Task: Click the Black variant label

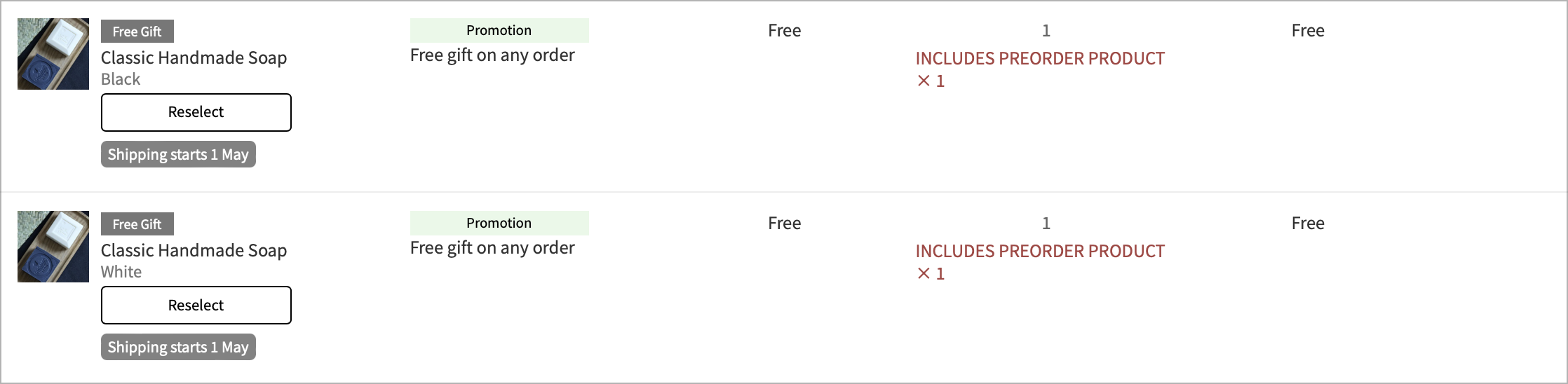Action: [121, 79]
